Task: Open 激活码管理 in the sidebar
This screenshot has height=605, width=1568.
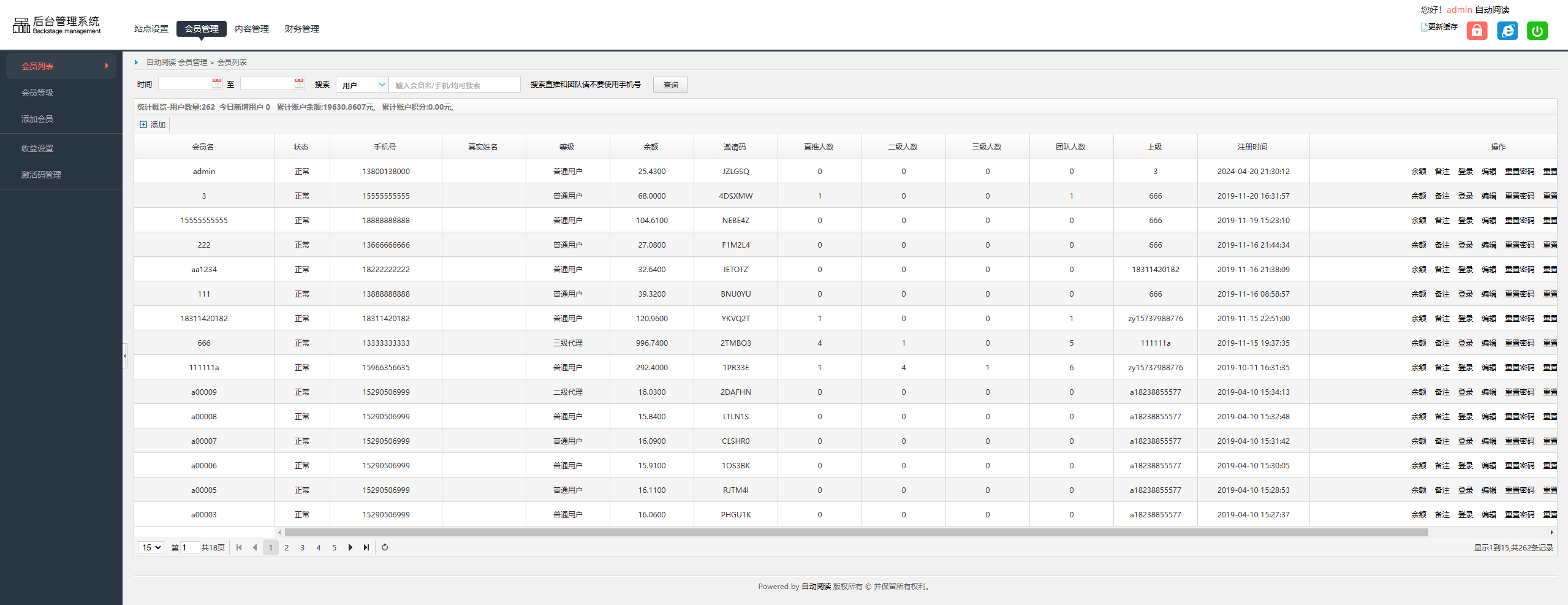Action: [41, 175]
